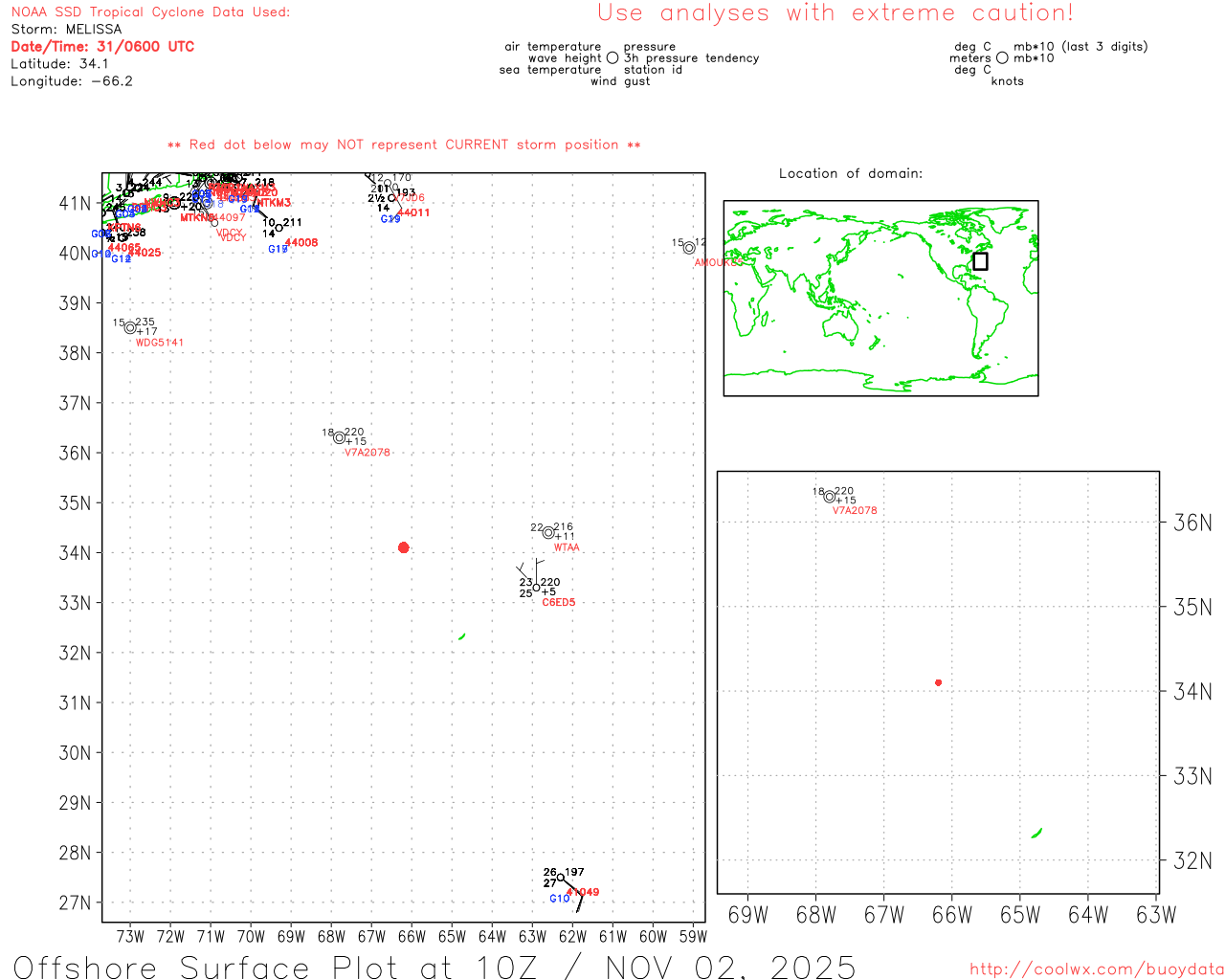Click the 44011 buoy id label

413,212
